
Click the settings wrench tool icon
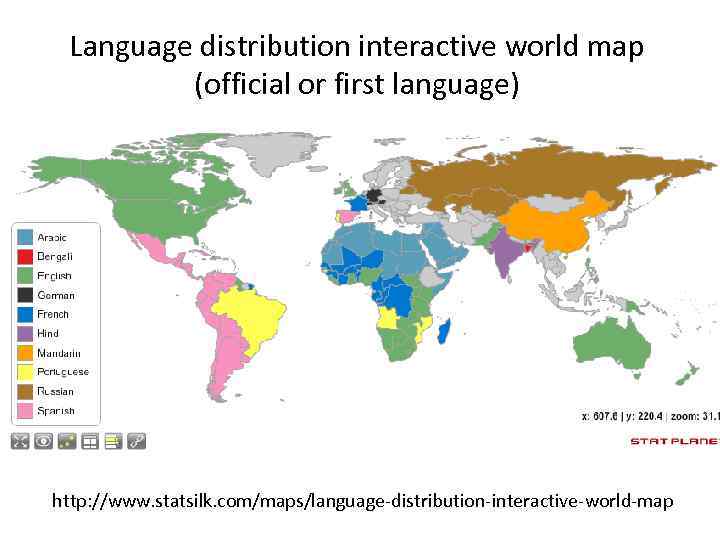(x=136, y=441)
